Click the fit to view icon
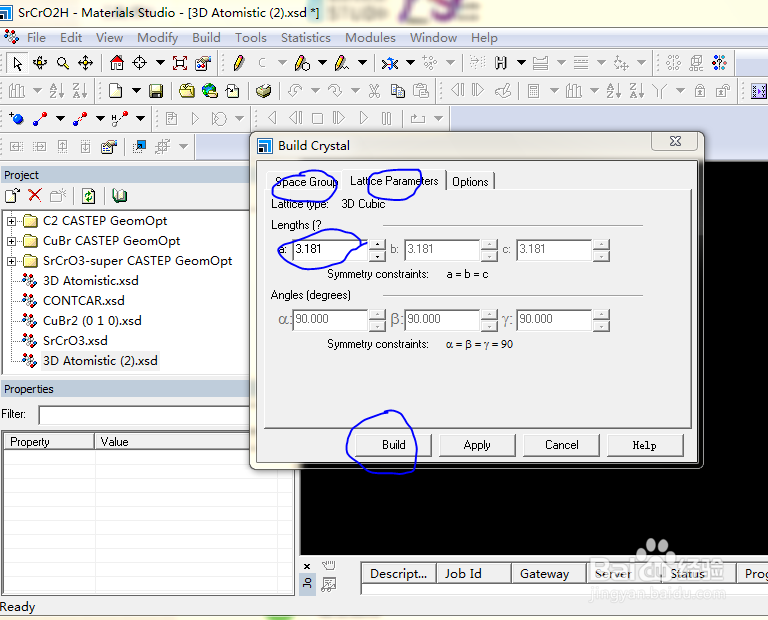The image size is (768, 620). pos(180,63)
